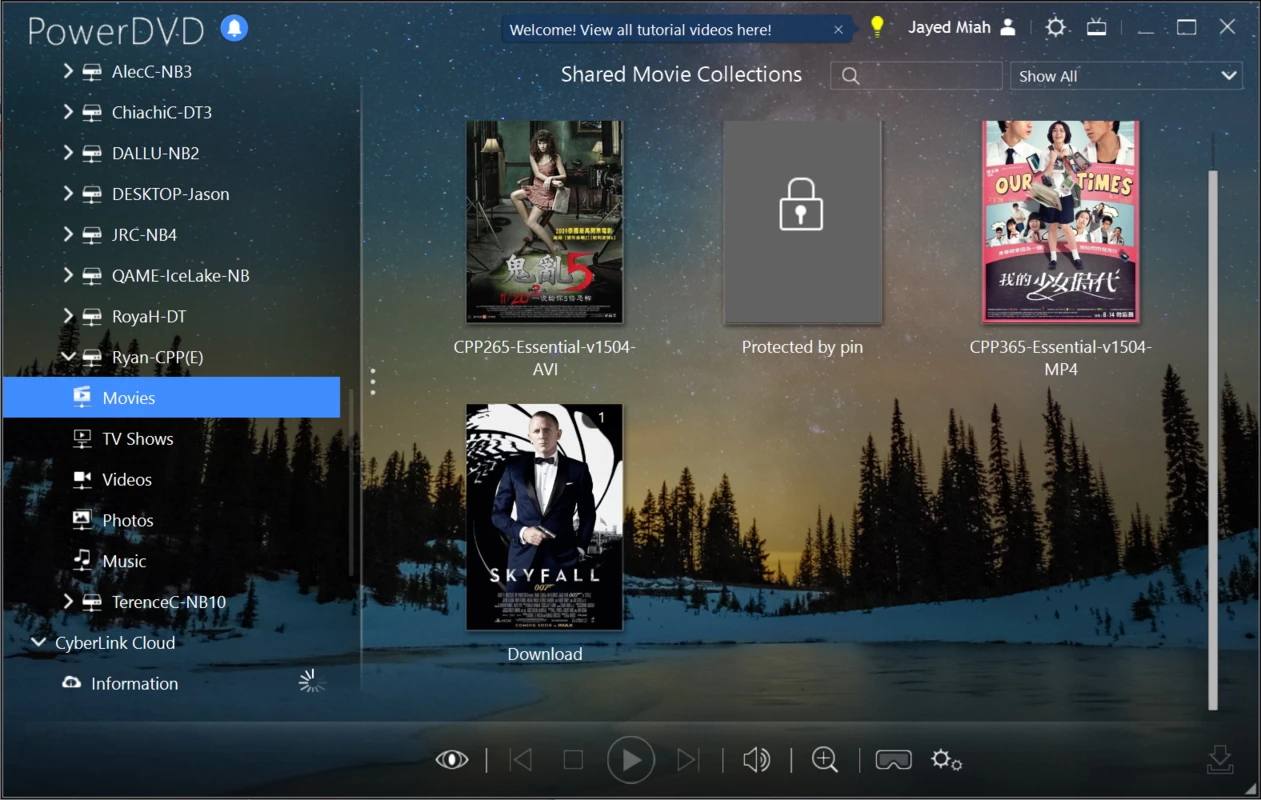Select TV Shows in the sidebar
Screen dimensions: 1261x800
pyautogui.click(x=137, y=439)
